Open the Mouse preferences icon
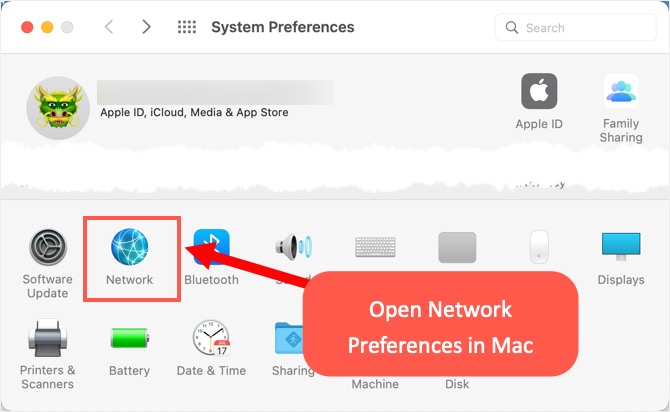Viewport: 670px width, 412px height. (x=539, y=247)
